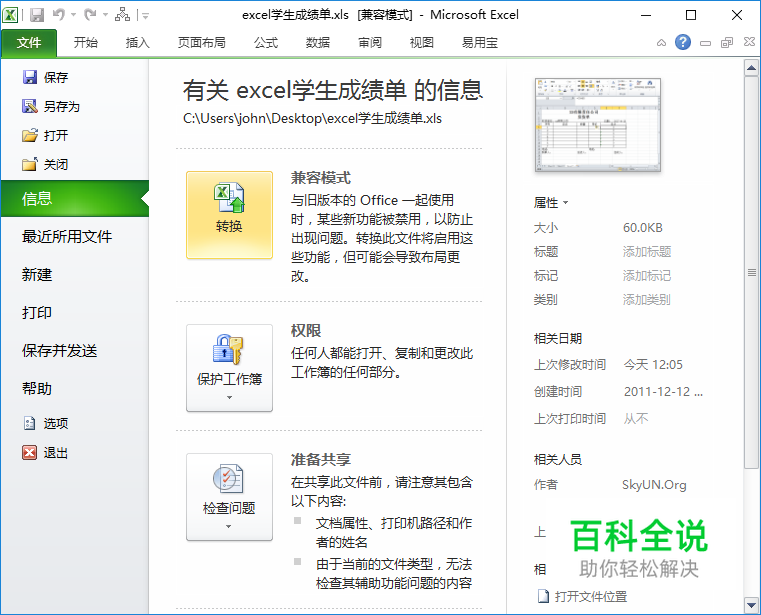Screen dimensions: 761x615
Task: Select 关闭 in the backstage menu
Action: pyautogui.click(x=45, y=164)
